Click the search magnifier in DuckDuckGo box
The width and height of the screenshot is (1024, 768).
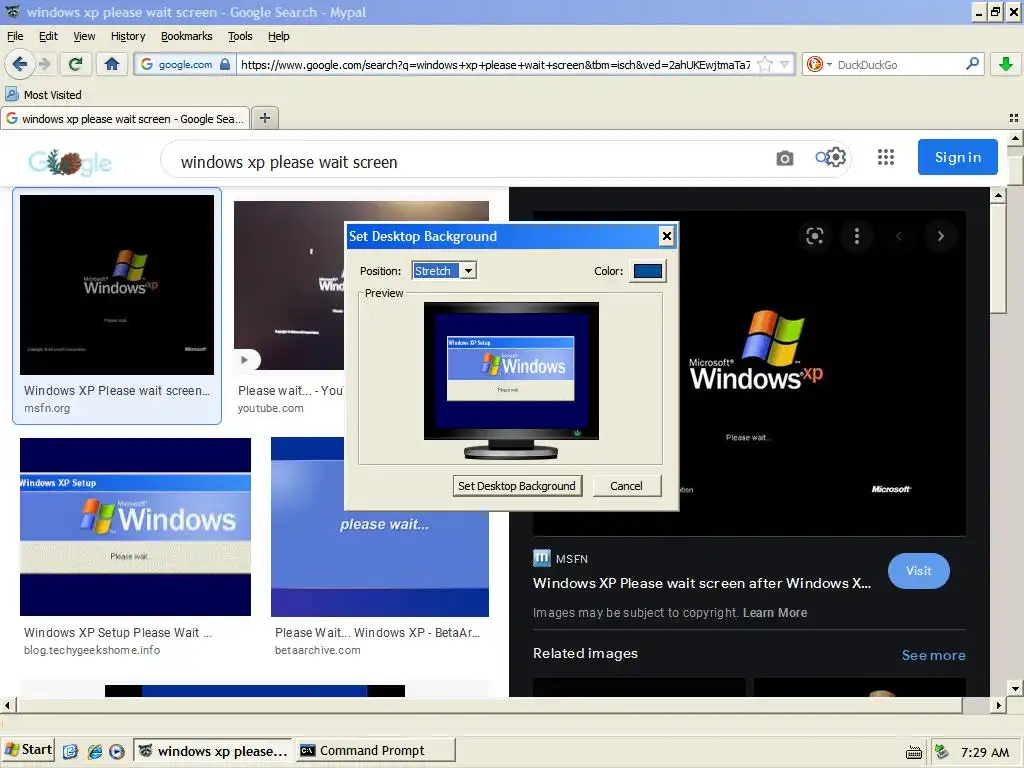(x=972, y=64)
